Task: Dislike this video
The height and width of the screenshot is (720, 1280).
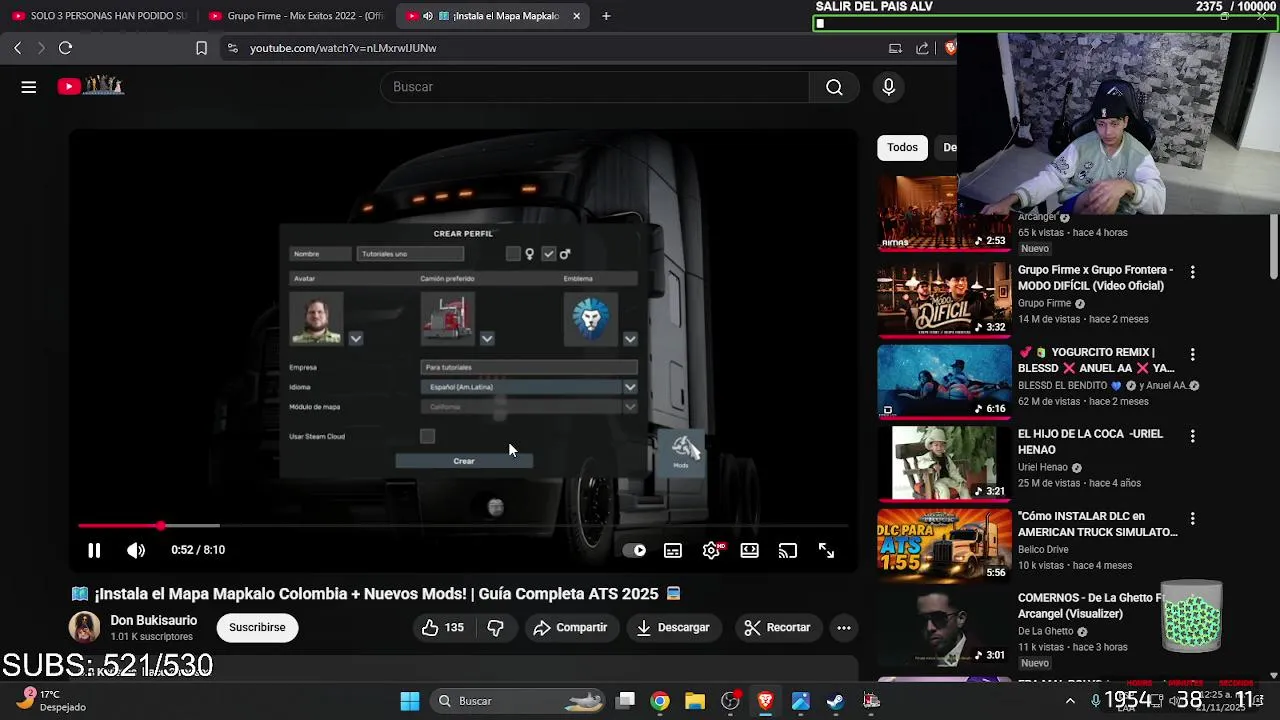Action: coord(495,627)
